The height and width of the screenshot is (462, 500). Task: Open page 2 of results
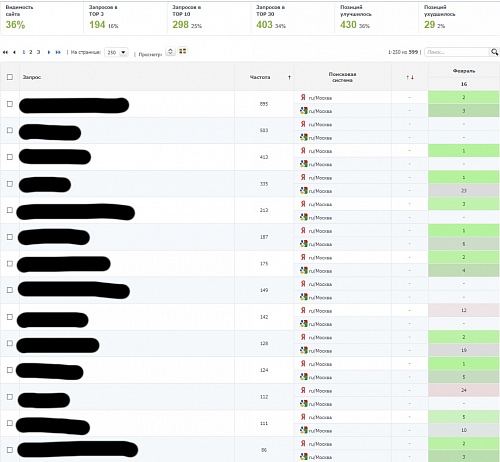point(31,52)
